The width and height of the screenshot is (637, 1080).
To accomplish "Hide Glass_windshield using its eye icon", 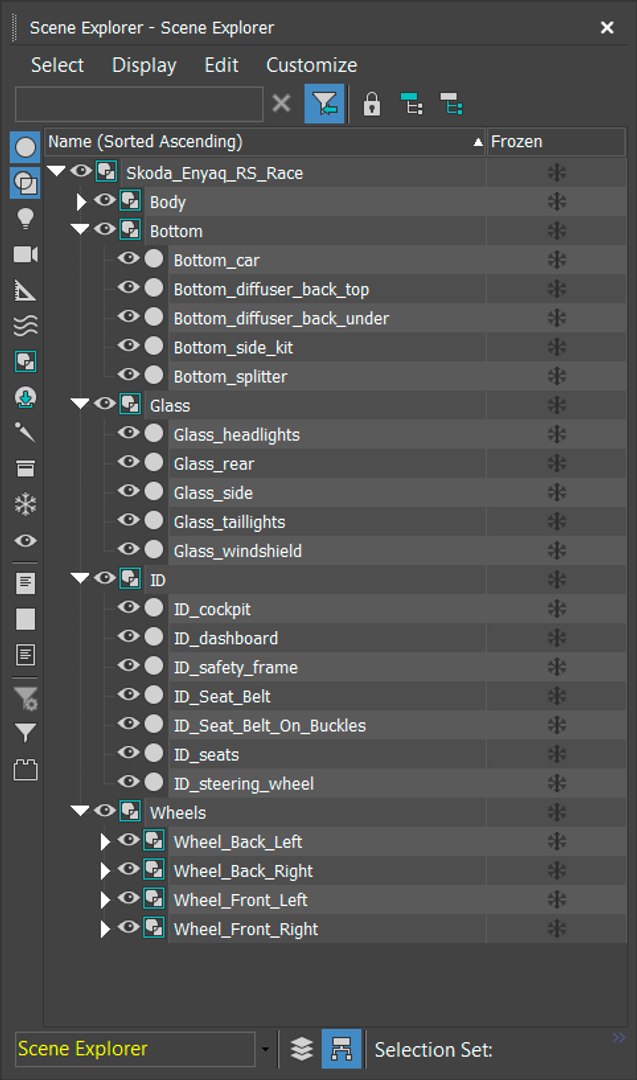I will 128,549.
